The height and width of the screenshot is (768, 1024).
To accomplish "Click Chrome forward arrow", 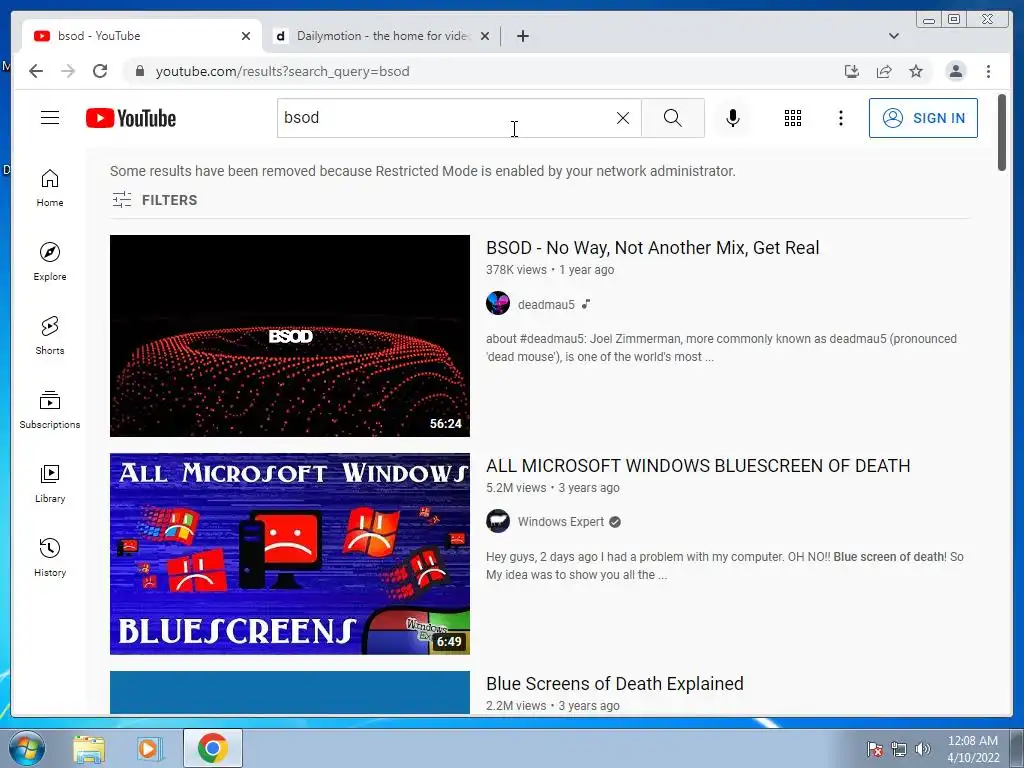I will pyautogui.click(x=68, y=71).
